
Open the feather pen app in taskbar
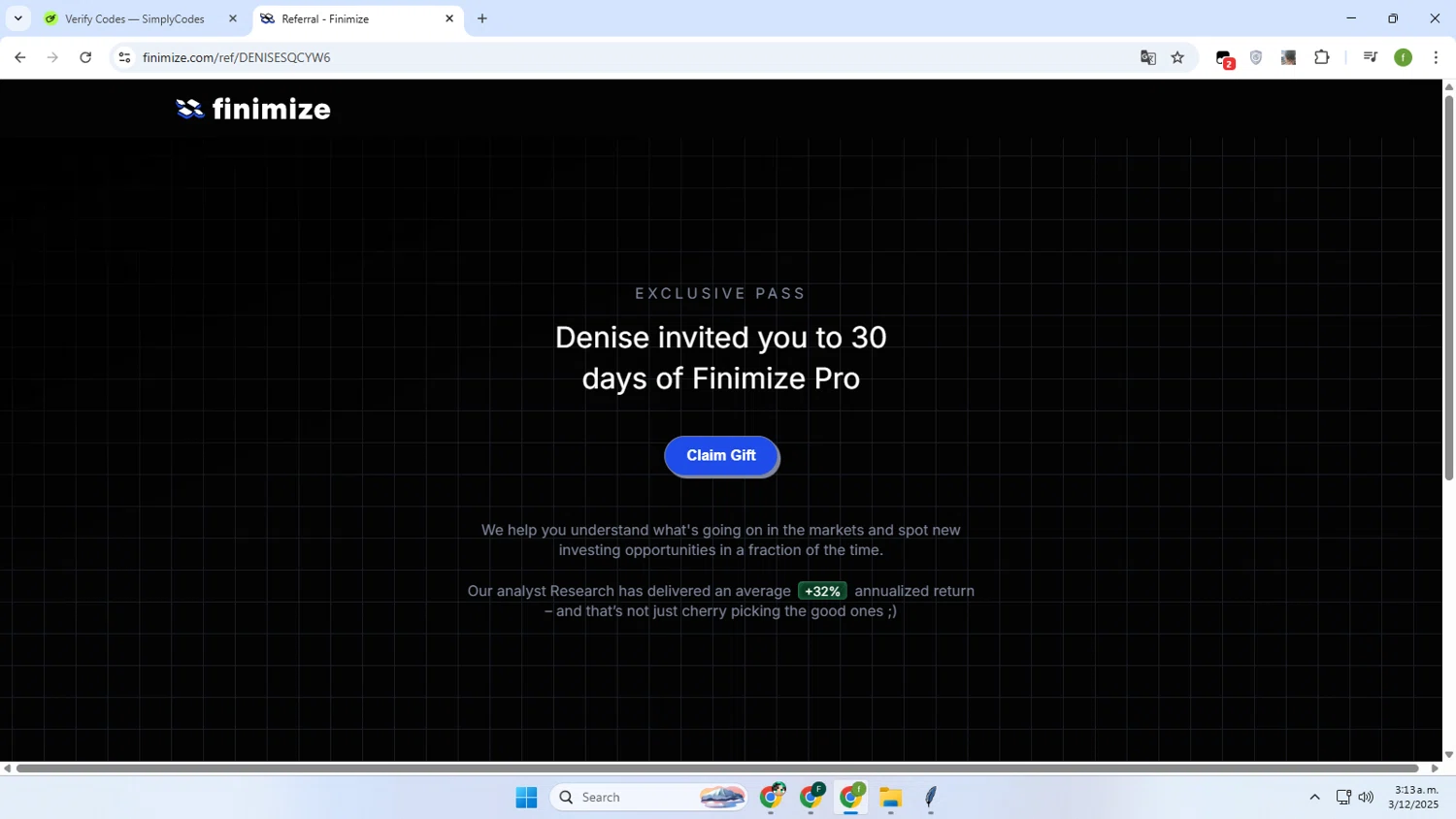coord(931,798)
